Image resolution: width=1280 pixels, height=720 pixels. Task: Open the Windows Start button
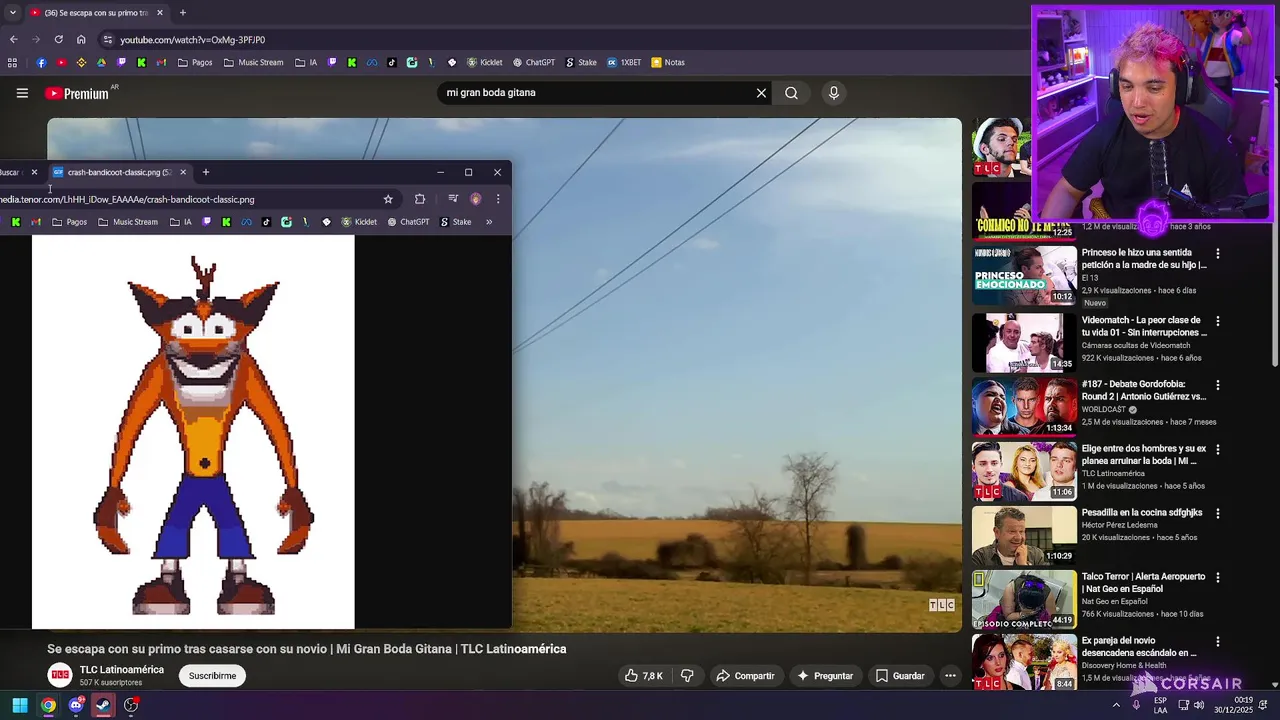19,705
